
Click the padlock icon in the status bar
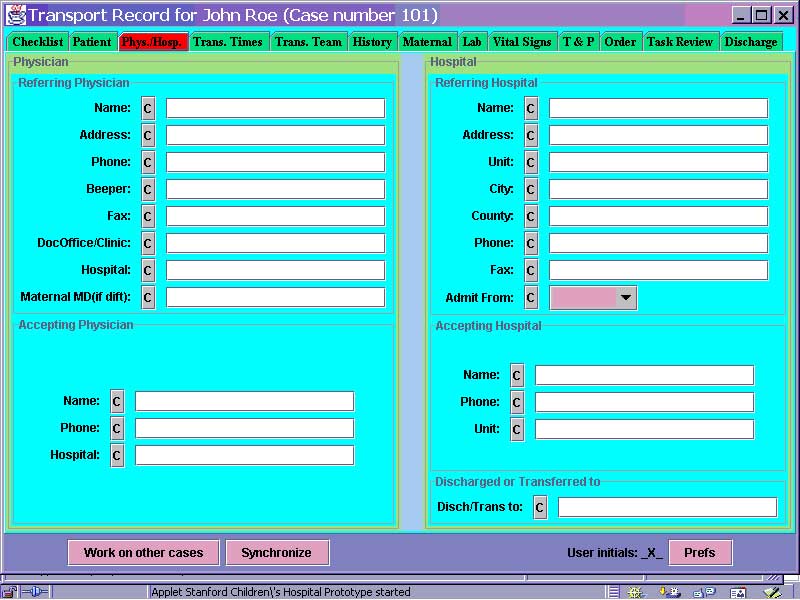tap(8, 592)
